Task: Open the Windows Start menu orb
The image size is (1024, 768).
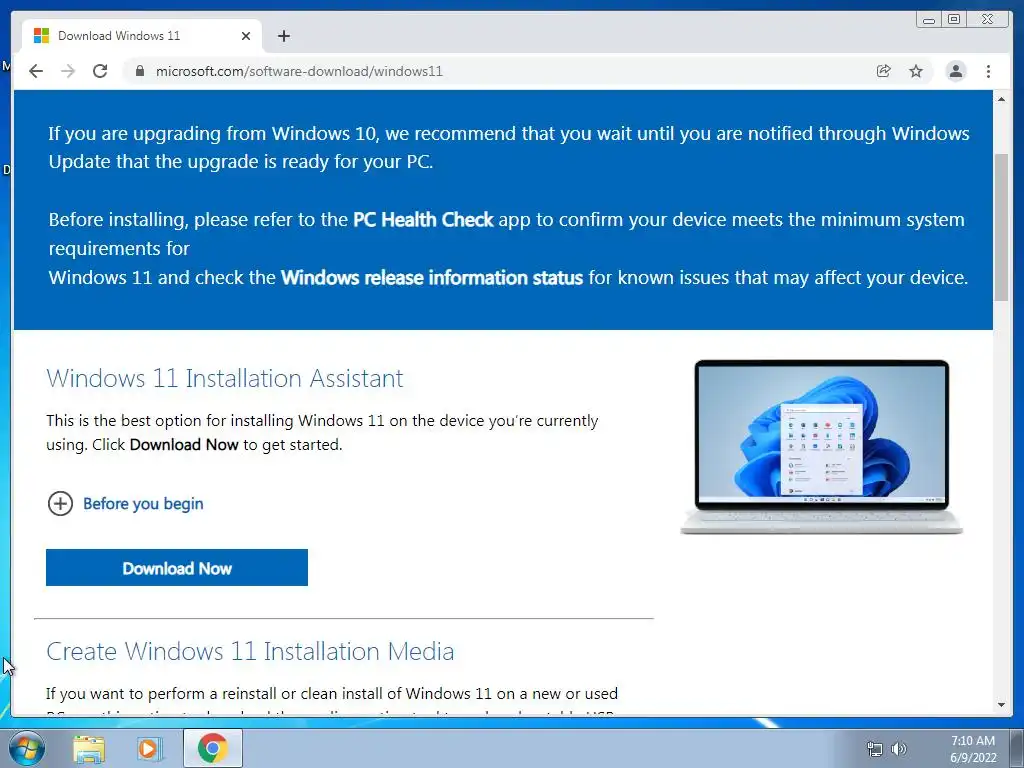Action: coord(26,748)
